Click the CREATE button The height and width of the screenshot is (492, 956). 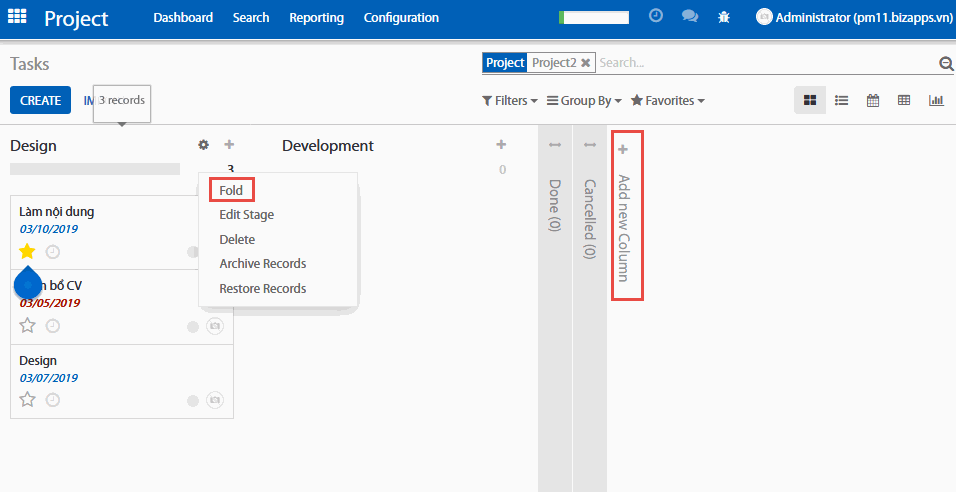40,101
